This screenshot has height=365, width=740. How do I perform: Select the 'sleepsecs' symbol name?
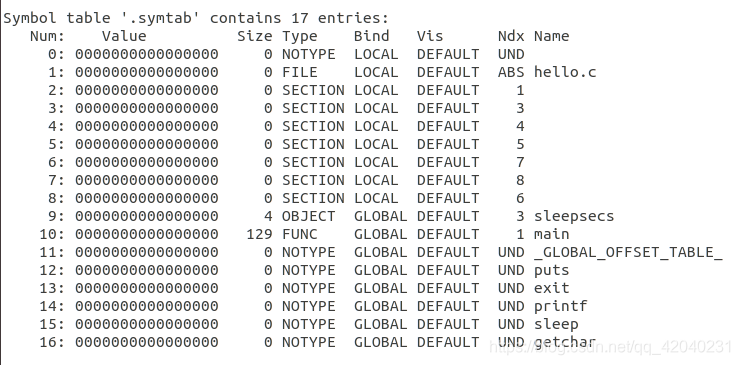(574, 216)
